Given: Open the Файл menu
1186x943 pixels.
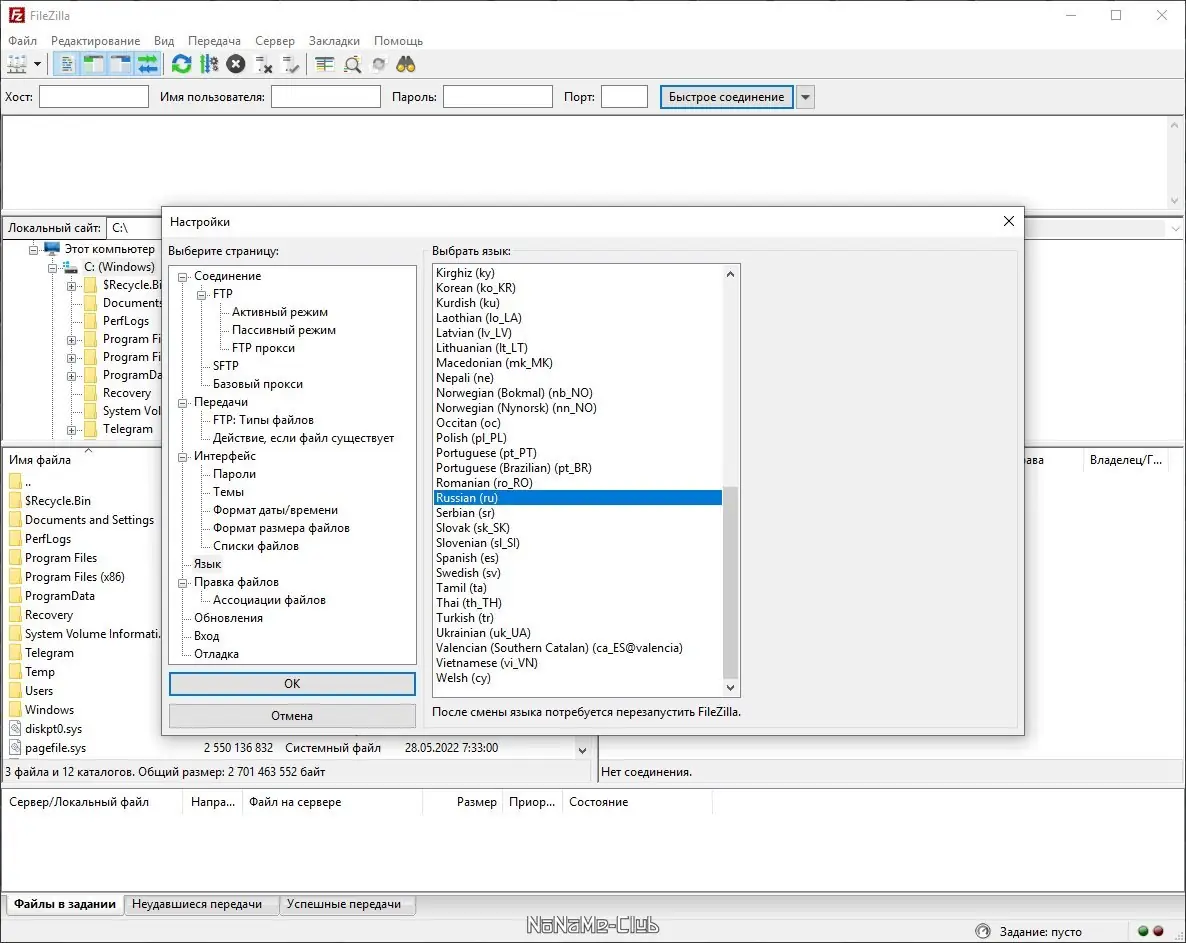Looking at the screenshot, I should [x=23, y=41].
